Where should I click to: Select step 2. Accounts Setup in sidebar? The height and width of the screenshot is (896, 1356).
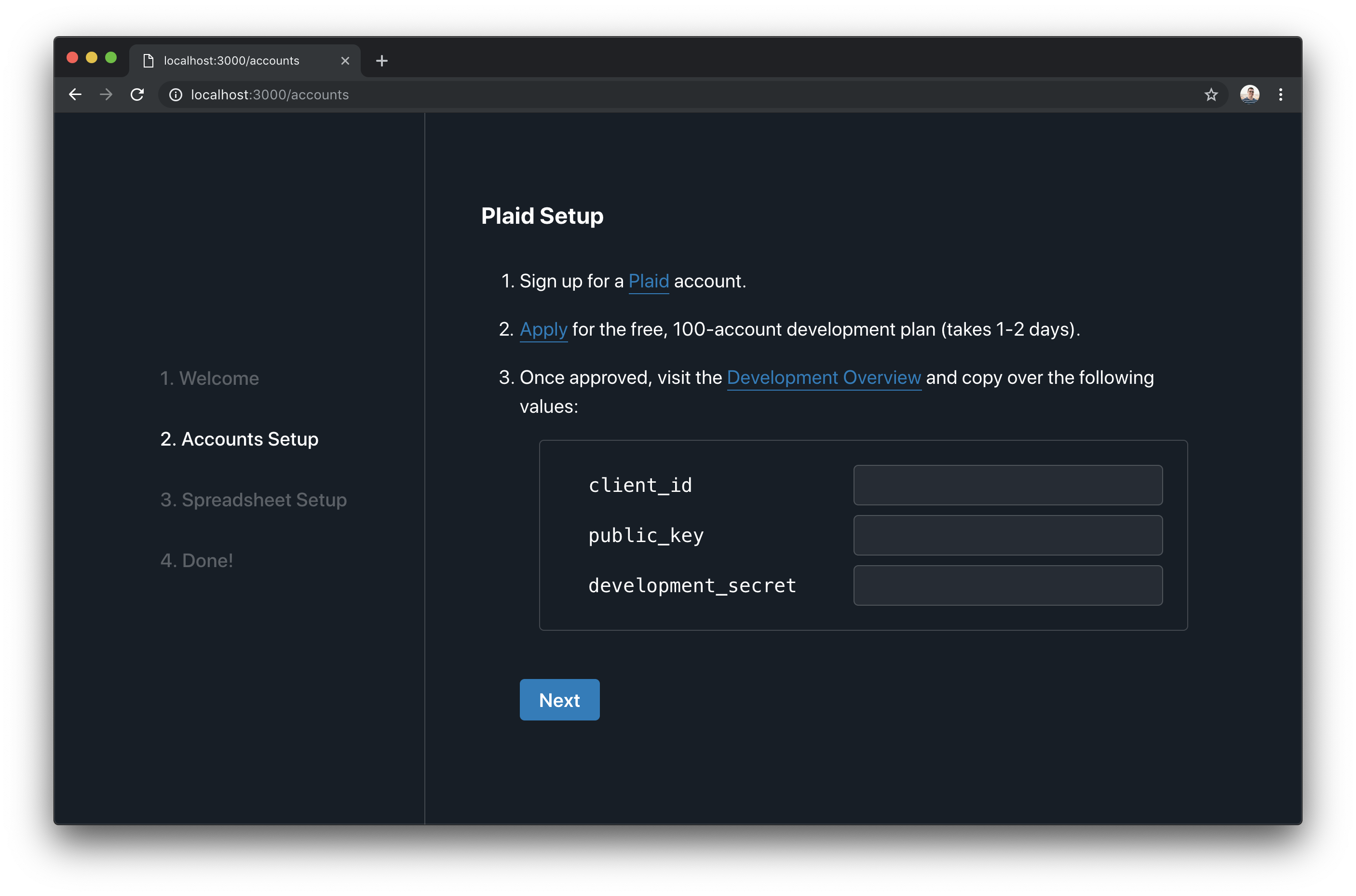(240, 439)
